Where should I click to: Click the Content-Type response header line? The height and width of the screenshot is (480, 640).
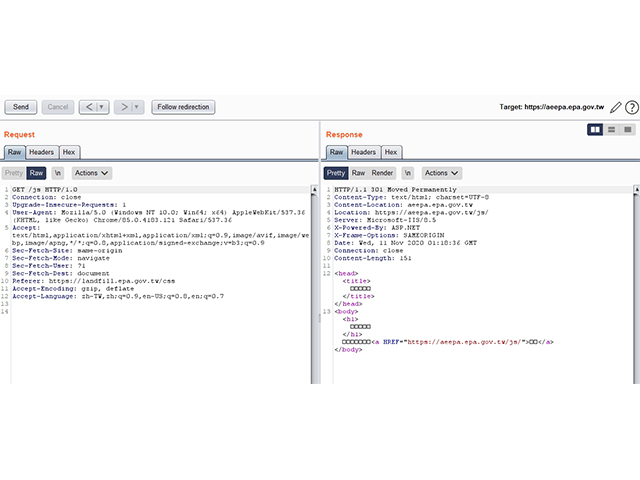[411, 197]
